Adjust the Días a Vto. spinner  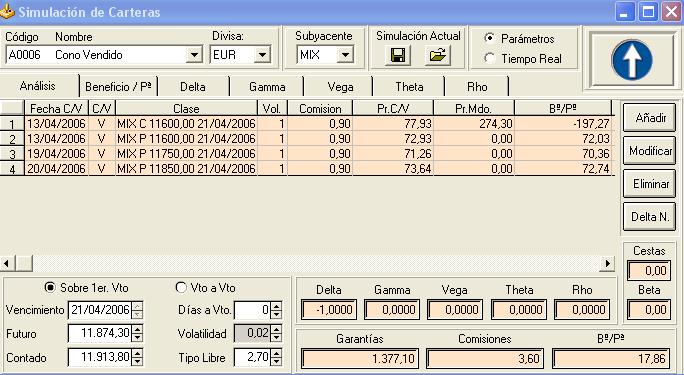coord(276,310)
